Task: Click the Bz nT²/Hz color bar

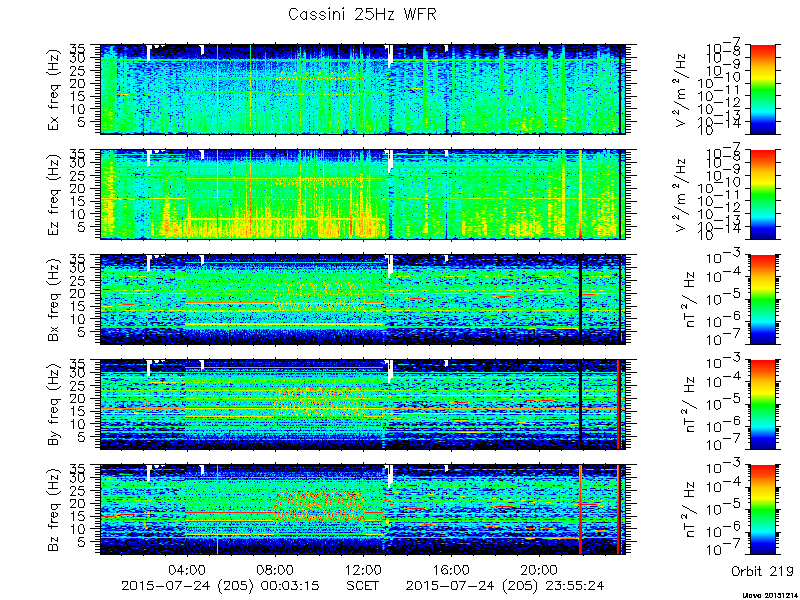Action: (x=762, y=510)
